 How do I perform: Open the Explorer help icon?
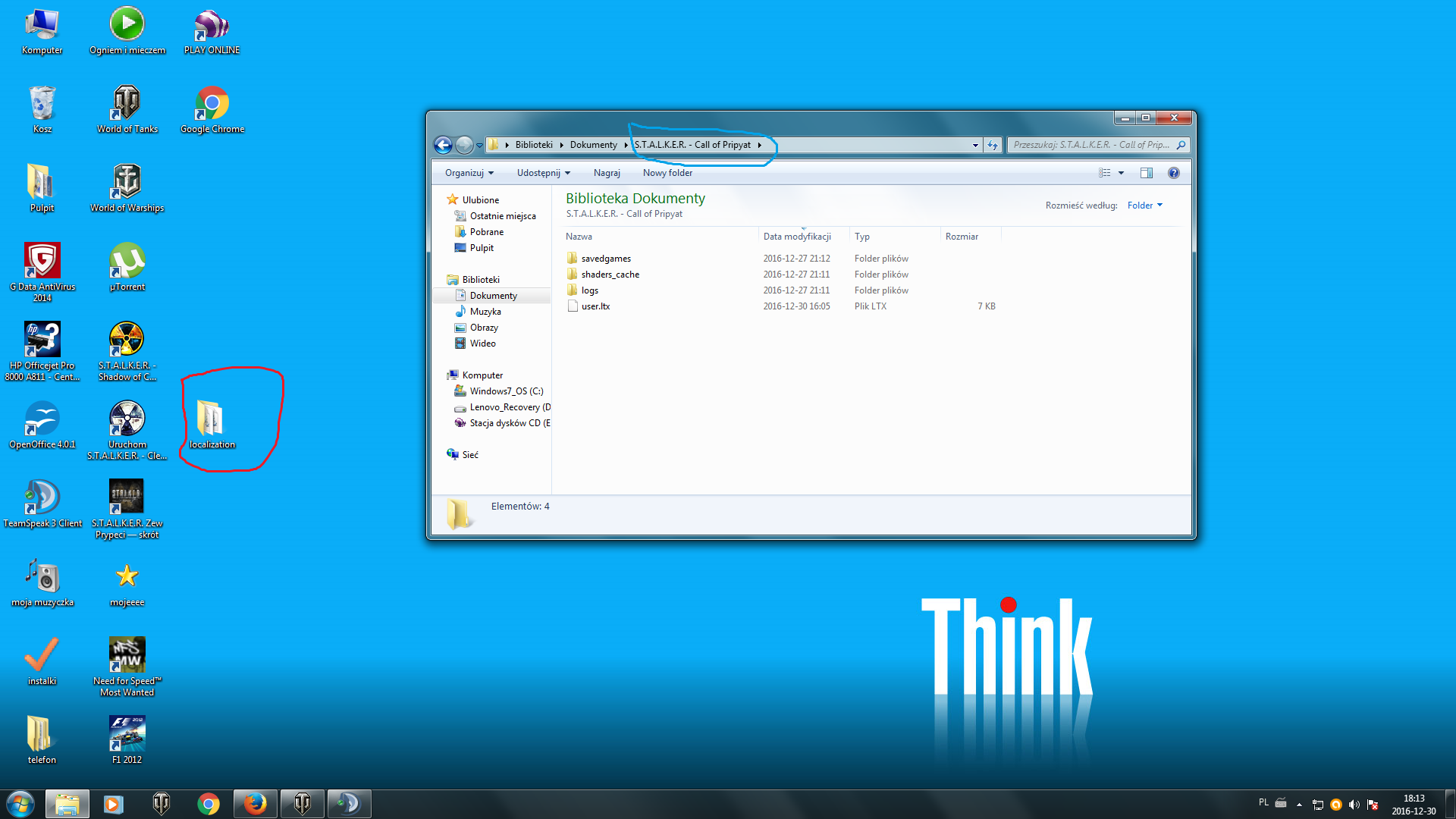(x=1173, y=173)
